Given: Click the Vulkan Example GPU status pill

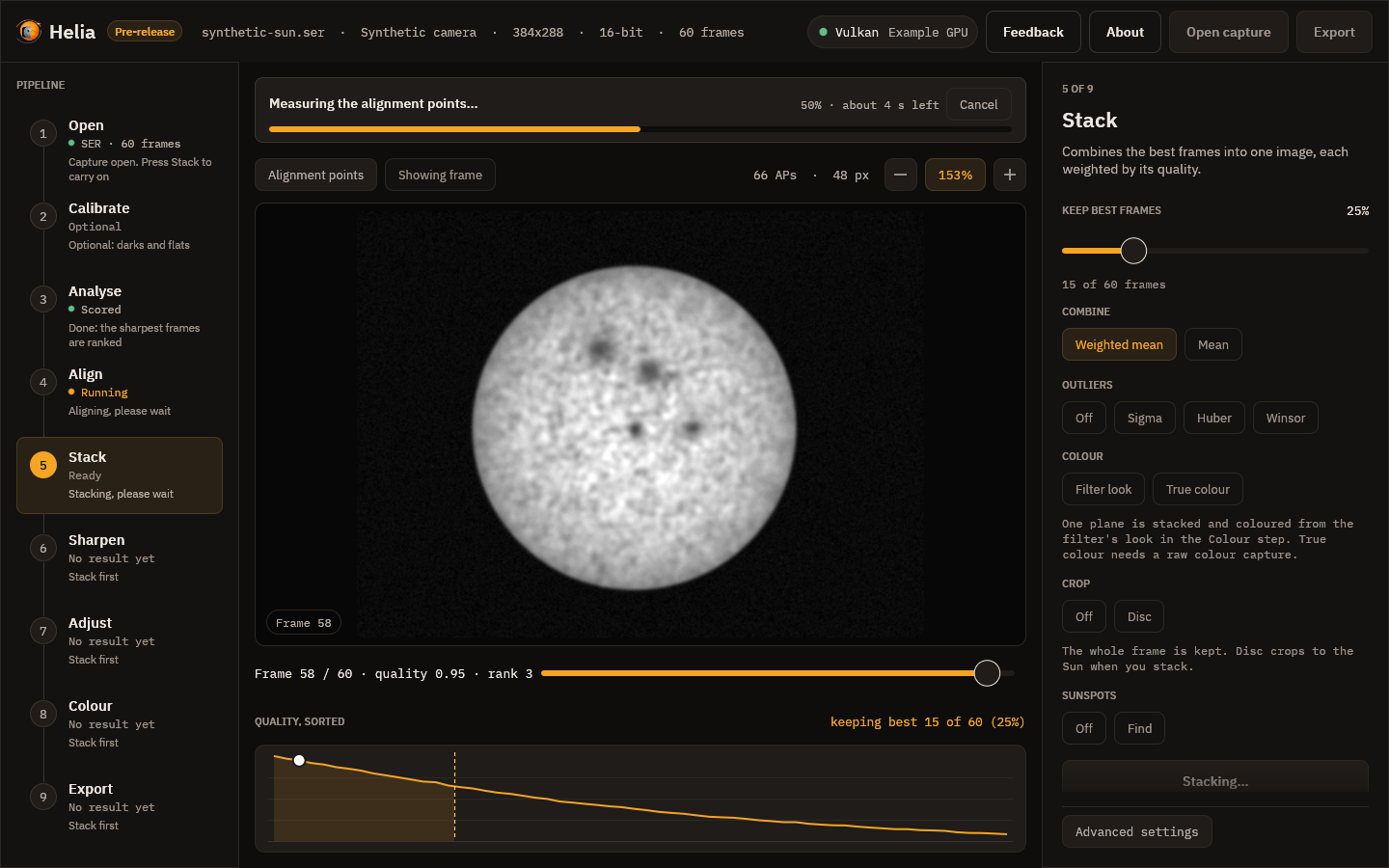Looking at the screenshot, I should (892, 32).
